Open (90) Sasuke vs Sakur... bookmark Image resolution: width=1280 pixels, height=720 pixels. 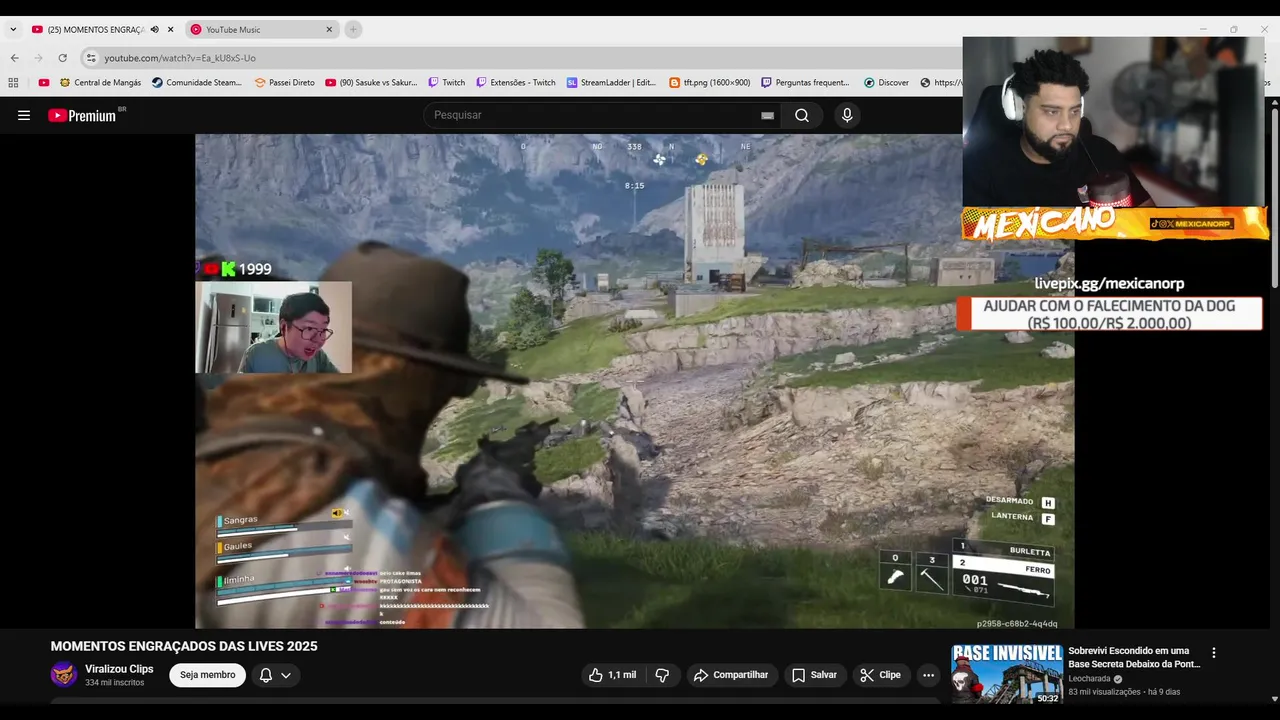371,83
